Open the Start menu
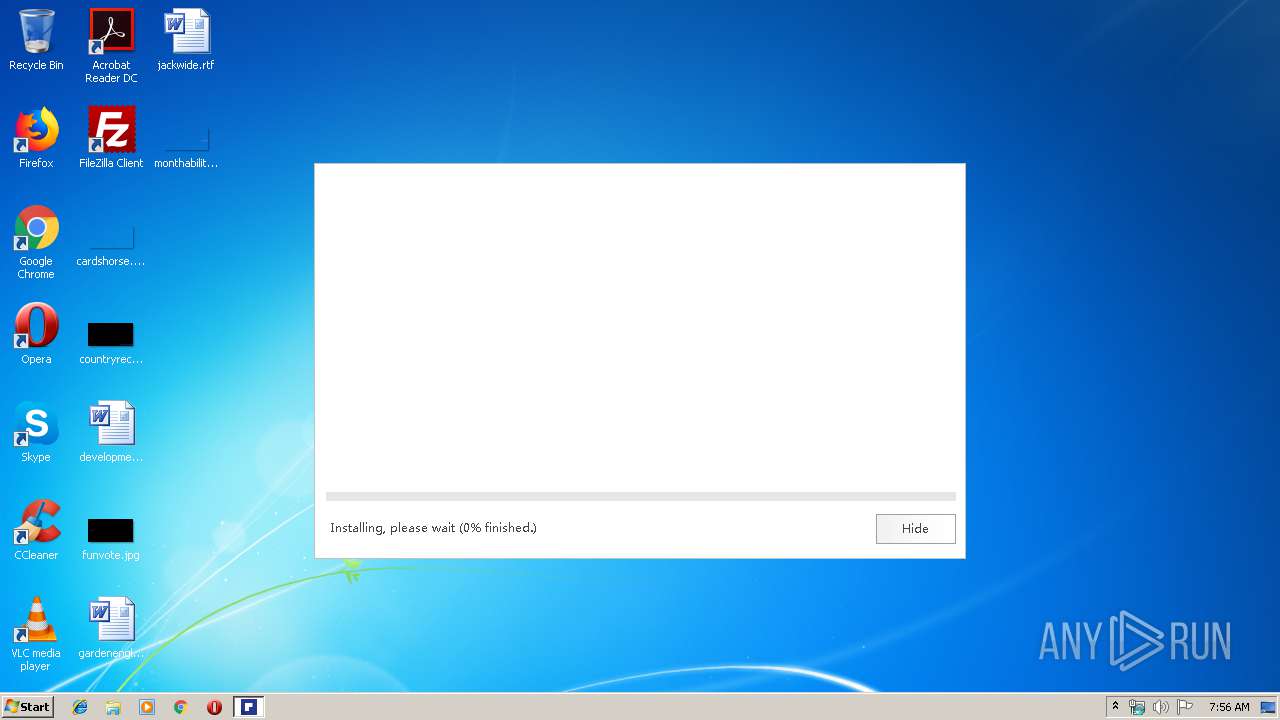 click(x=28, y=707)
